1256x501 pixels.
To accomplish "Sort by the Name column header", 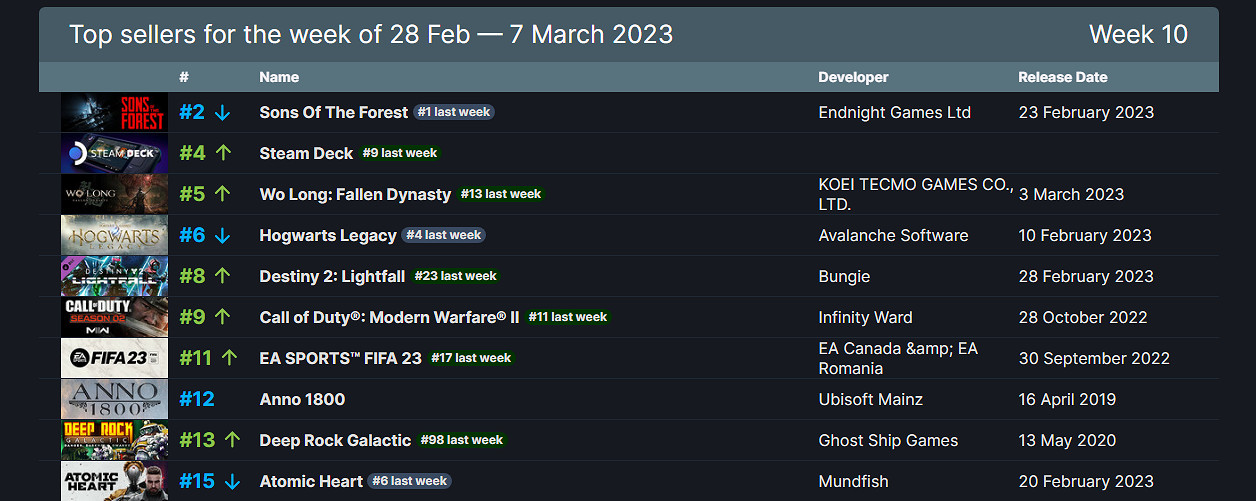I will pyautogui.click(x=279, y=77).
